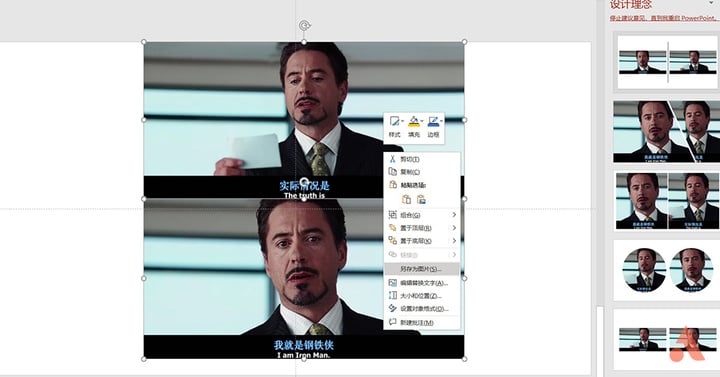Click the Copy (复制) icon

click(x=392, y=172)
